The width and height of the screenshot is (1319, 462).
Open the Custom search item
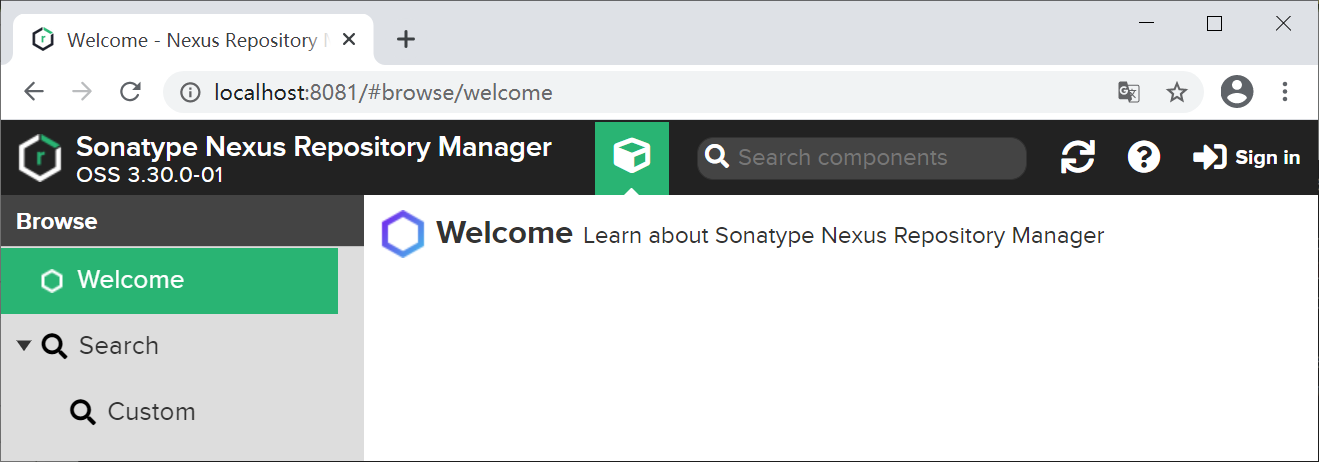(150, 412)
